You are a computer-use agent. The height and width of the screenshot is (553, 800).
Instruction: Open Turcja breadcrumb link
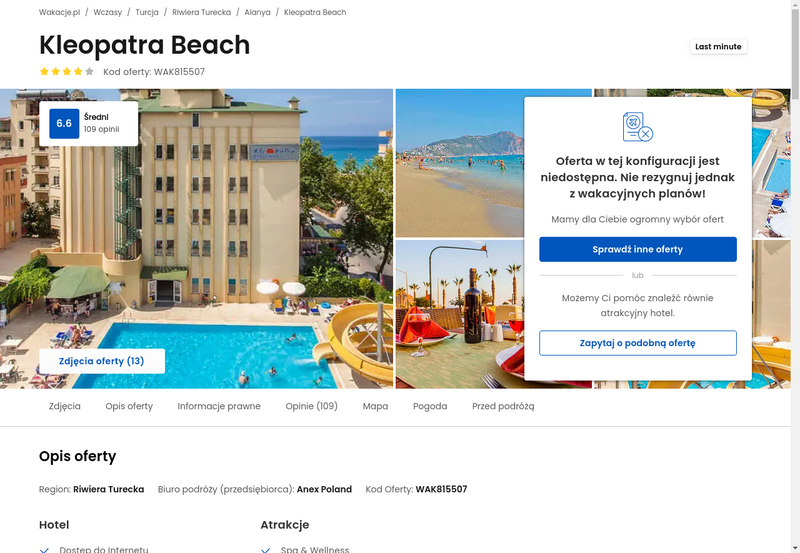(147, 12)
